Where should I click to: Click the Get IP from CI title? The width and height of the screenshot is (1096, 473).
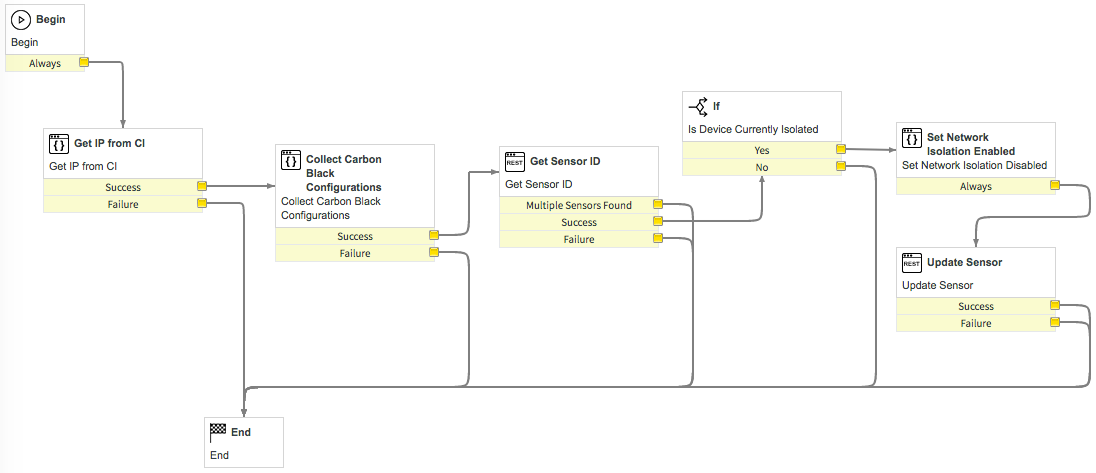[110, 143]
